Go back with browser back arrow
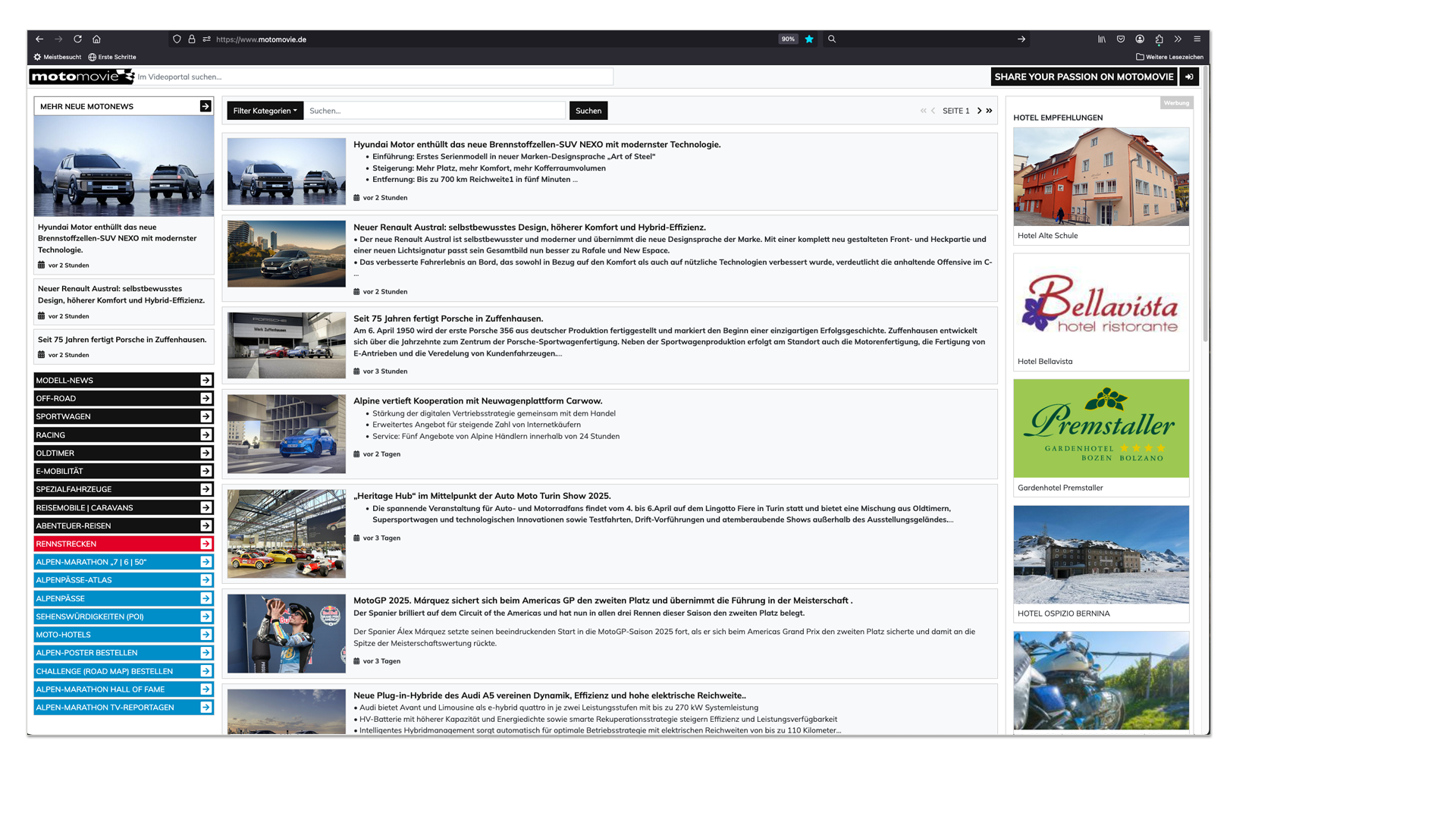 39,39
